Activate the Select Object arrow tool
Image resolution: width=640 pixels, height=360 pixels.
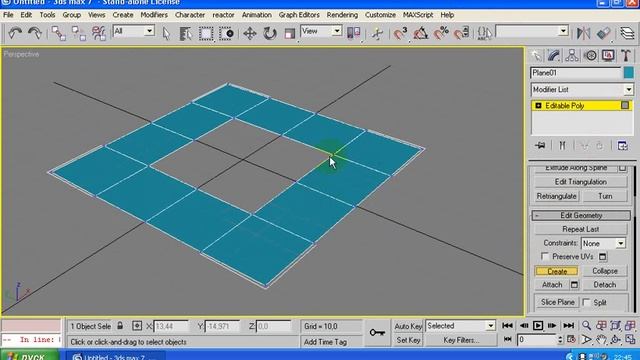(x=166, y=33)
